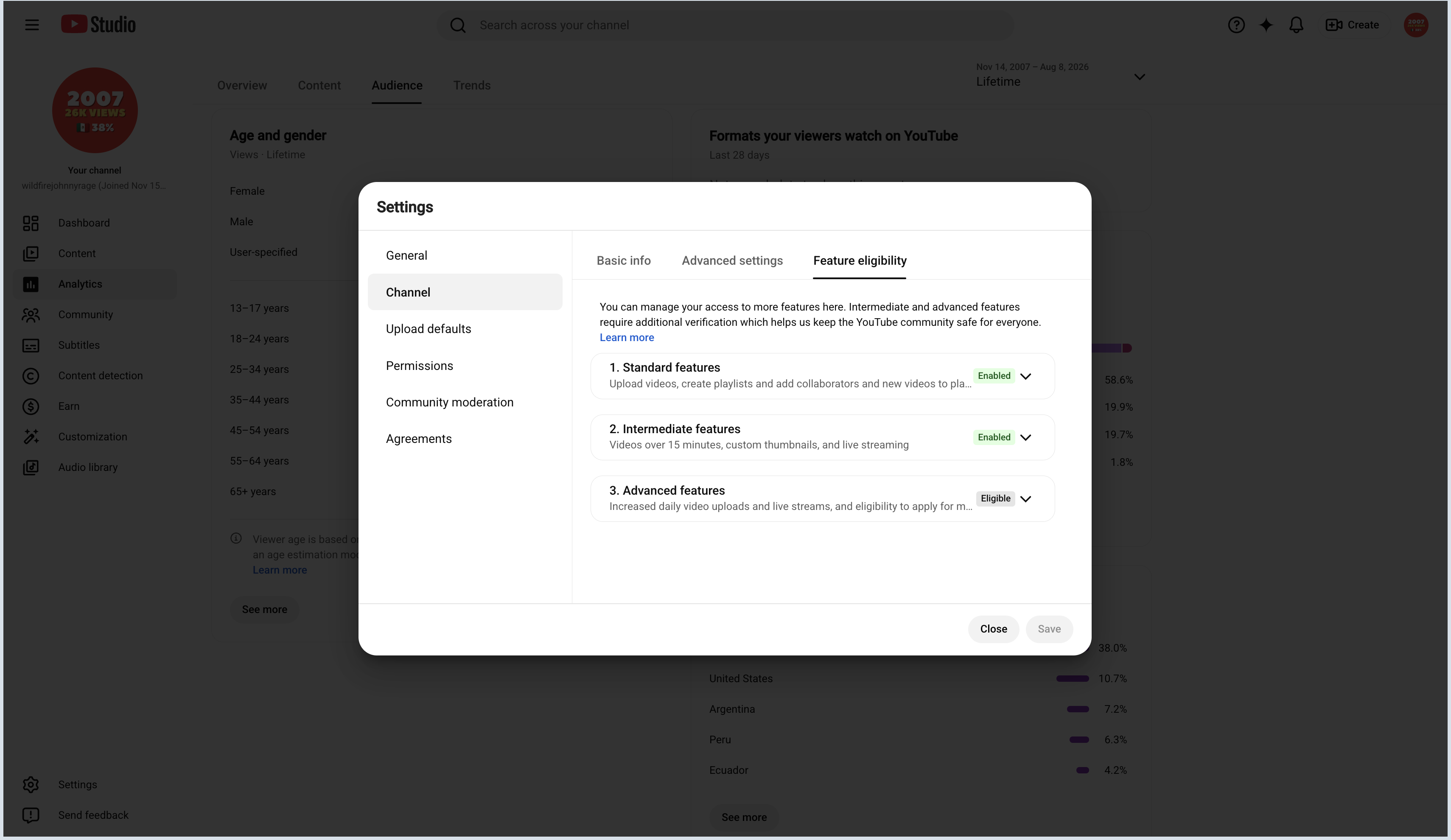This screenshot has height=840, width=1451.
Task: Click the sparkle Ask Studio icon
Action: click(x=1266, y=25)
